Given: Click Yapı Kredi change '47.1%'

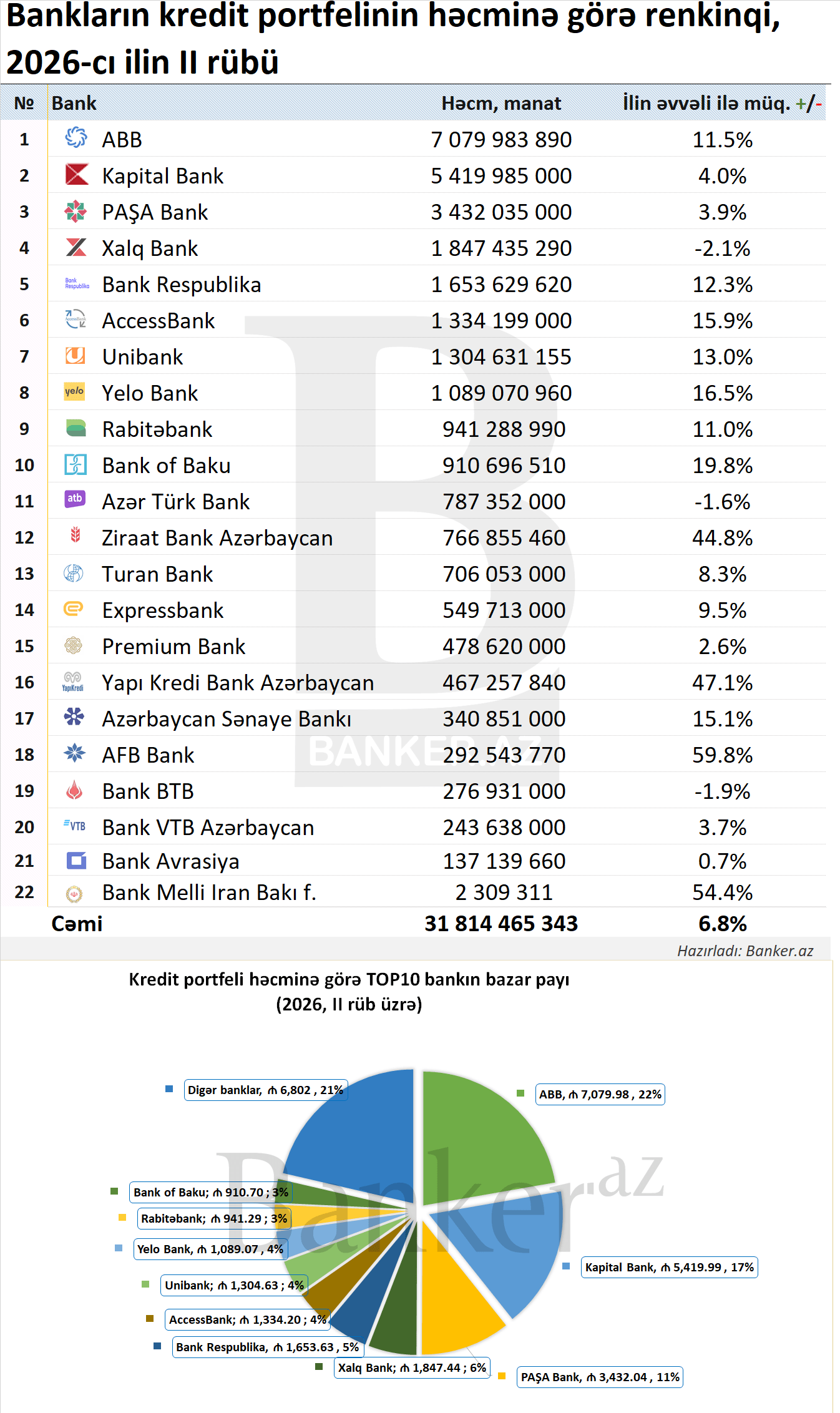Looking at the screenshot, I should [722, 682].
